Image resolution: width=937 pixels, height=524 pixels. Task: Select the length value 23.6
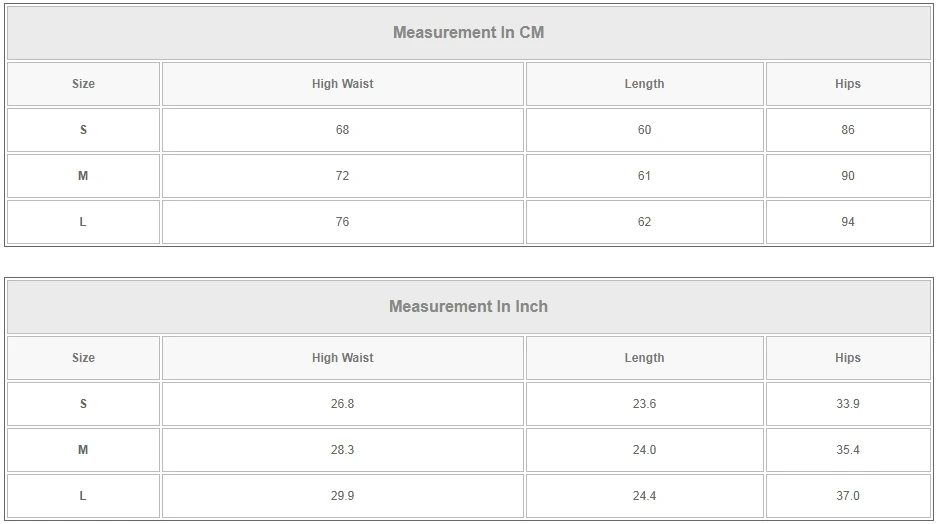tap(644, 404)
